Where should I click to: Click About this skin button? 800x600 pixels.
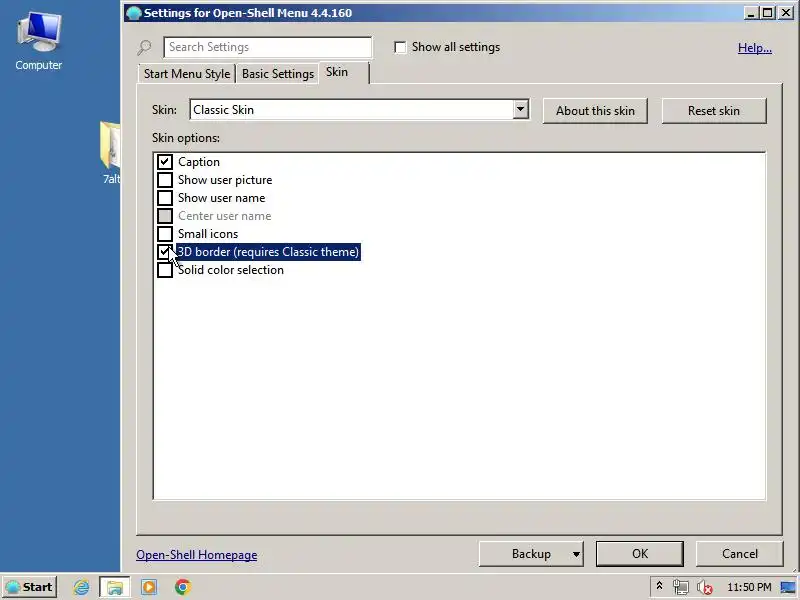pos(595,111)
